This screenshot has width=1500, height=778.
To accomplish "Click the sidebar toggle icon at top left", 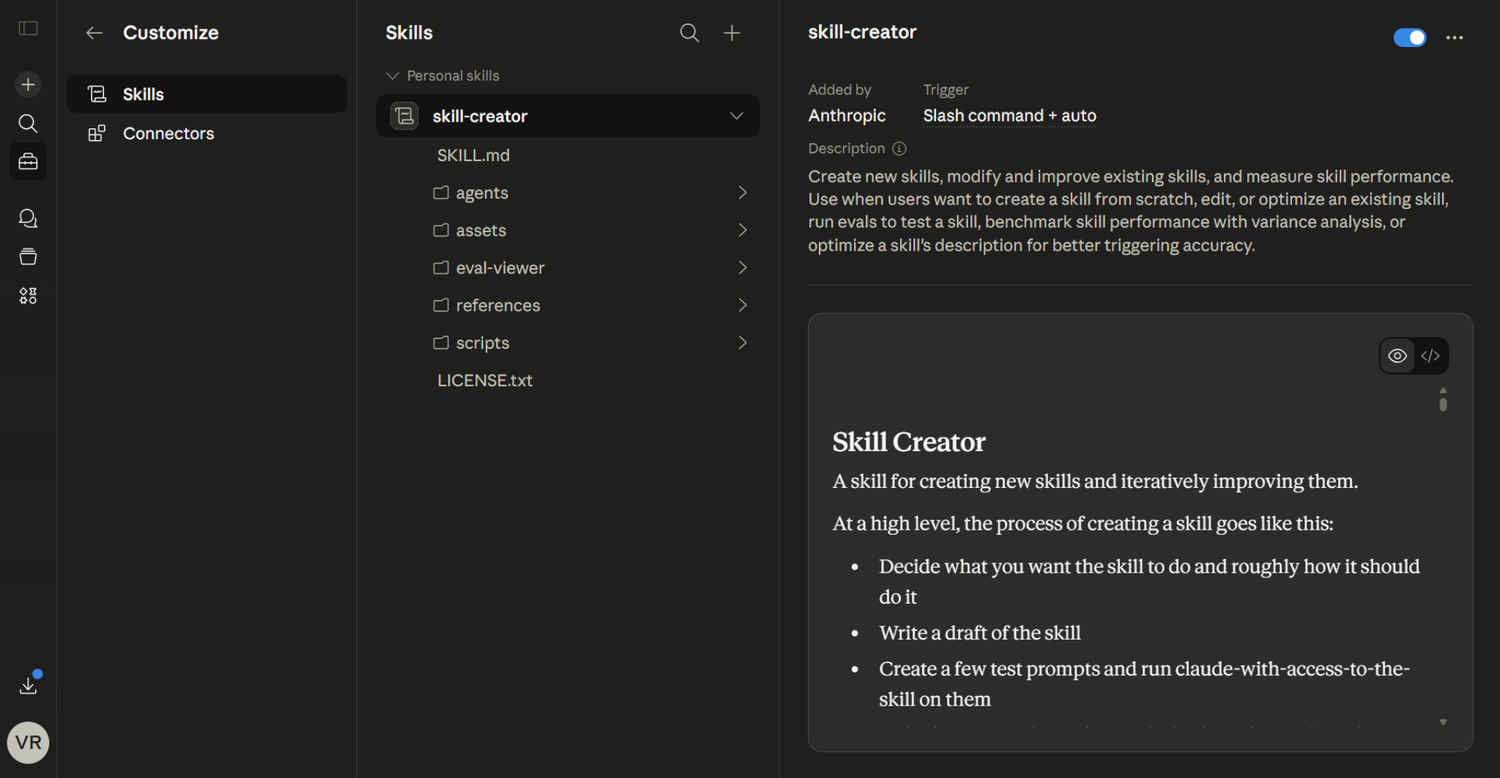I will click(28, 28).
